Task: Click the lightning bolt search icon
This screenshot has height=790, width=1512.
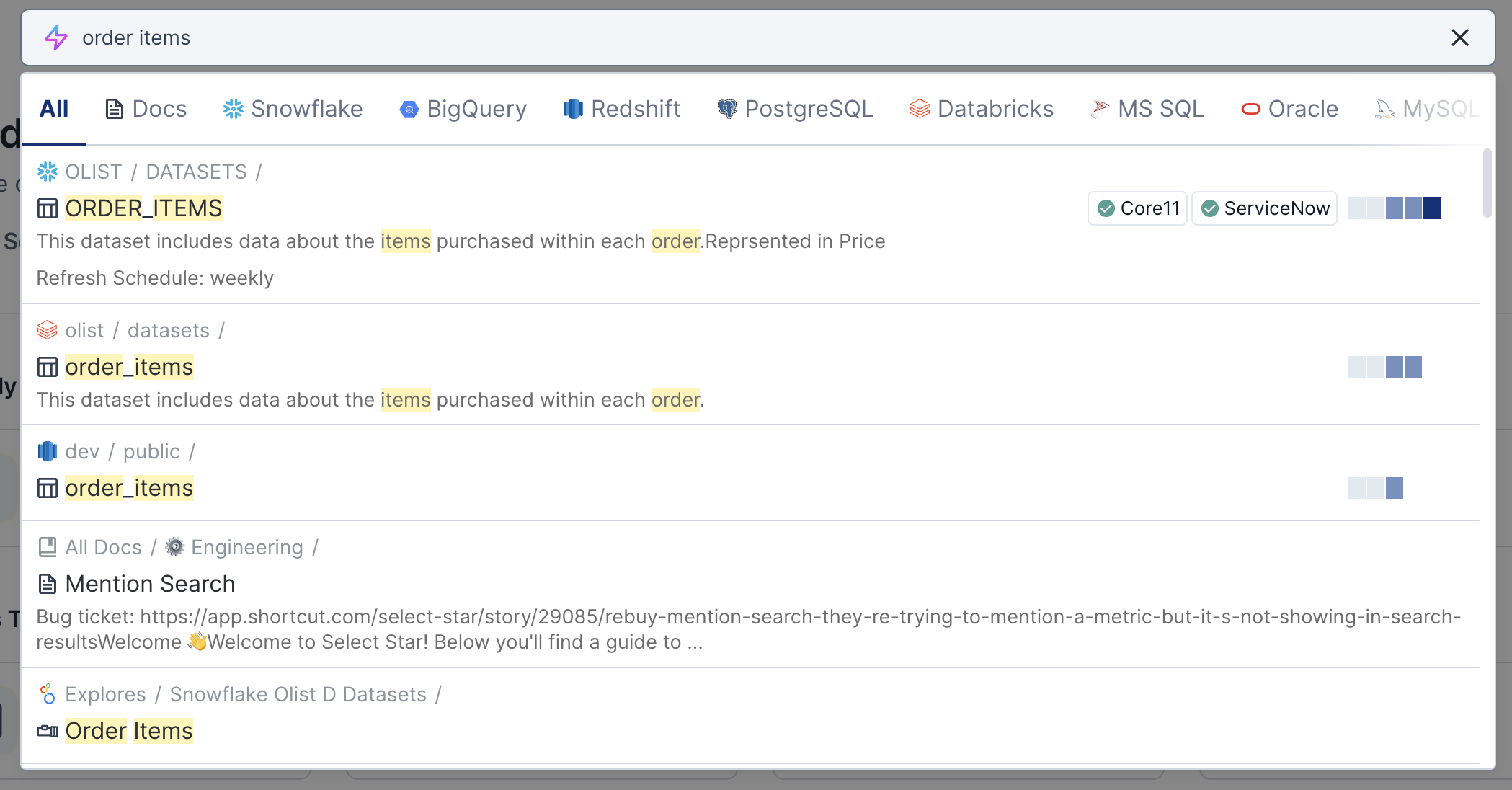Action: pos(56,37)
